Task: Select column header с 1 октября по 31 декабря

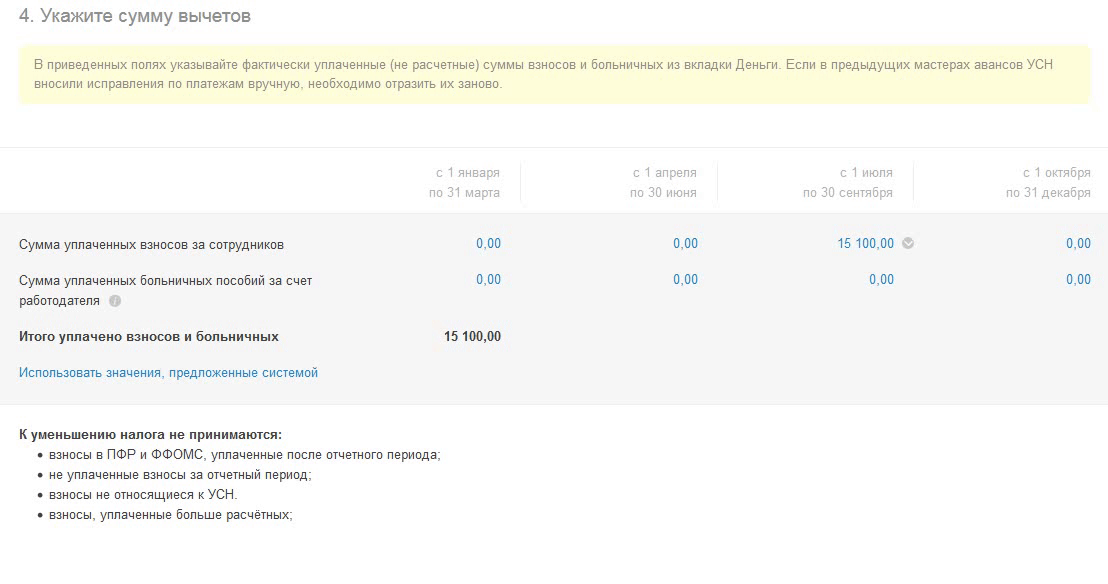Action: click(x=1048, y=183)
